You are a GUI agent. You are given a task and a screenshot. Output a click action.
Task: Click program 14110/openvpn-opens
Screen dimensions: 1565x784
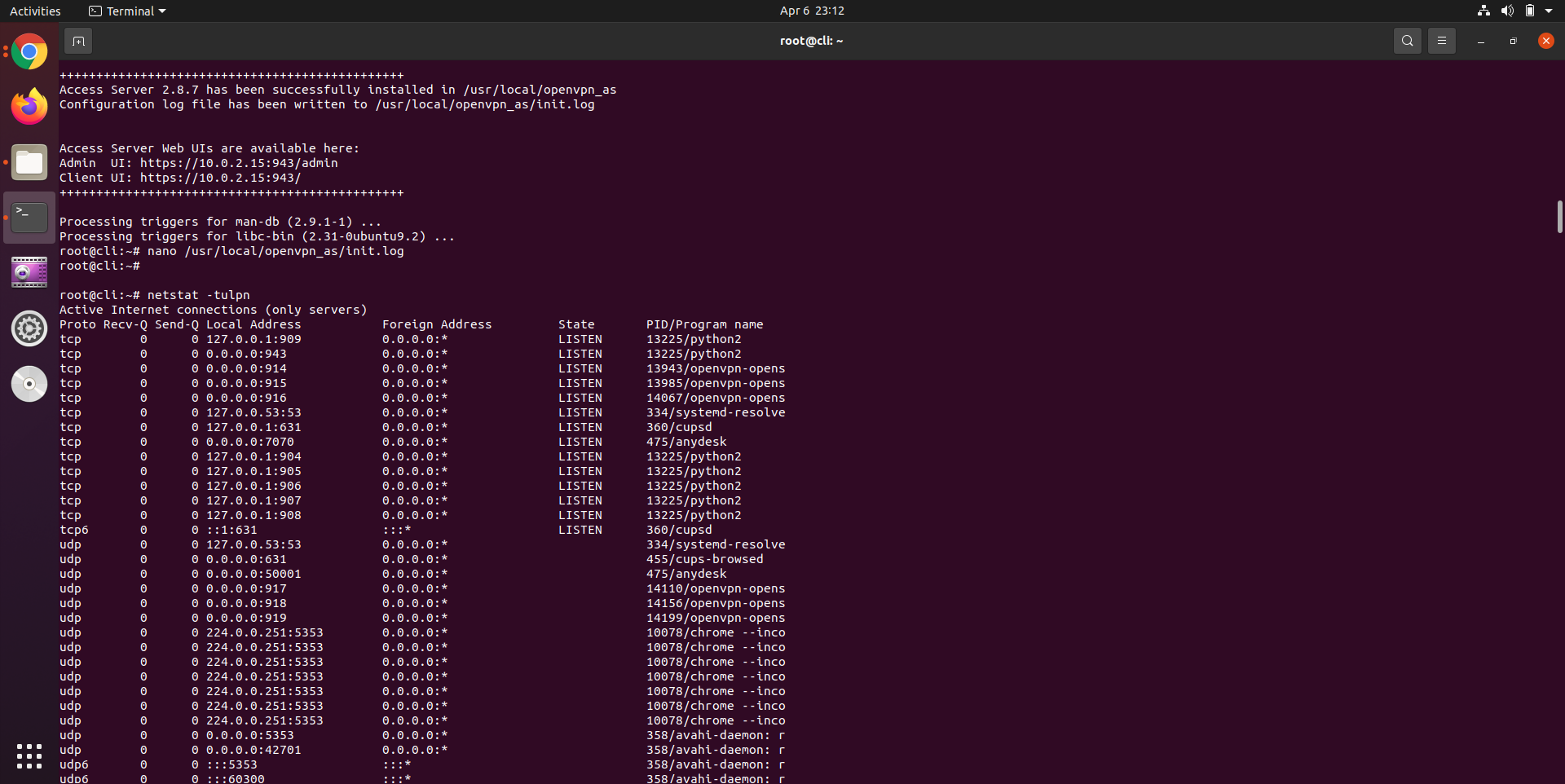(716, 588)
